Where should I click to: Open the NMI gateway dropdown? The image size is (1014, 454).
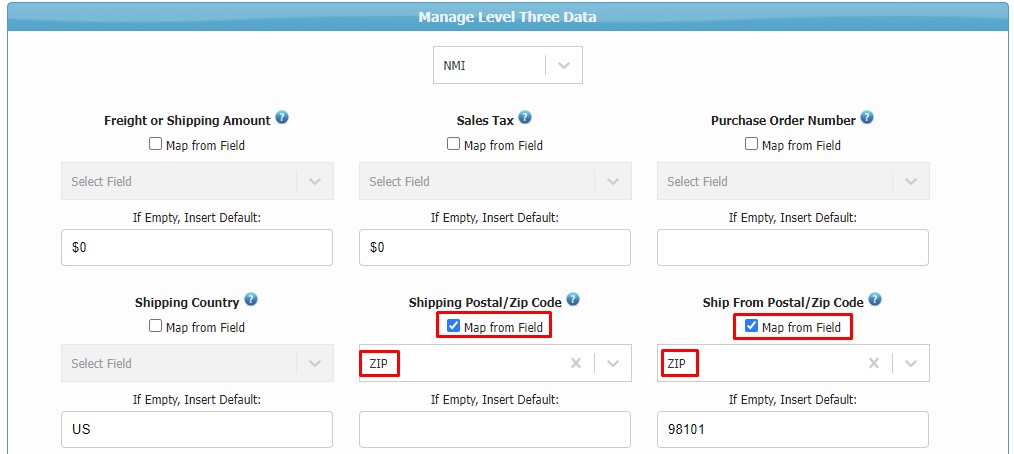(x=564, y=65)
